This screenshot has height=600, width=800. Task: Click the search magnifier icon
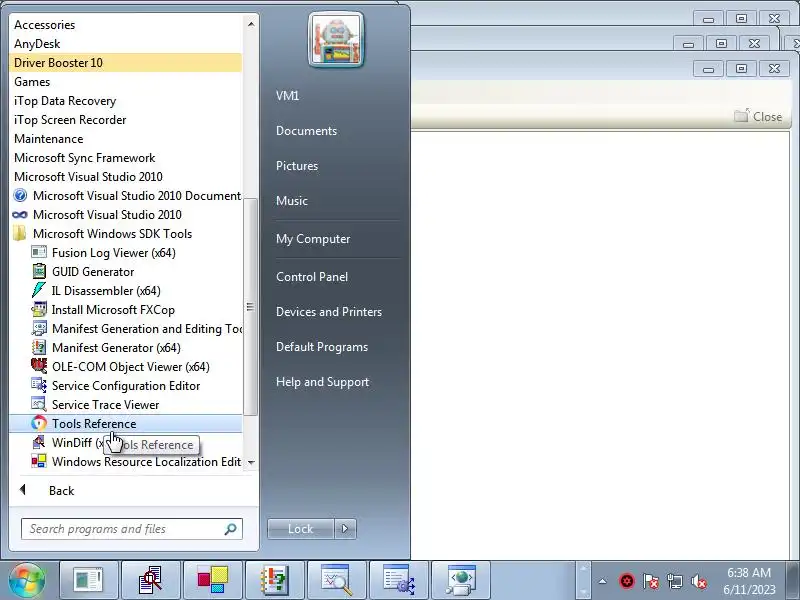(230, 529)
